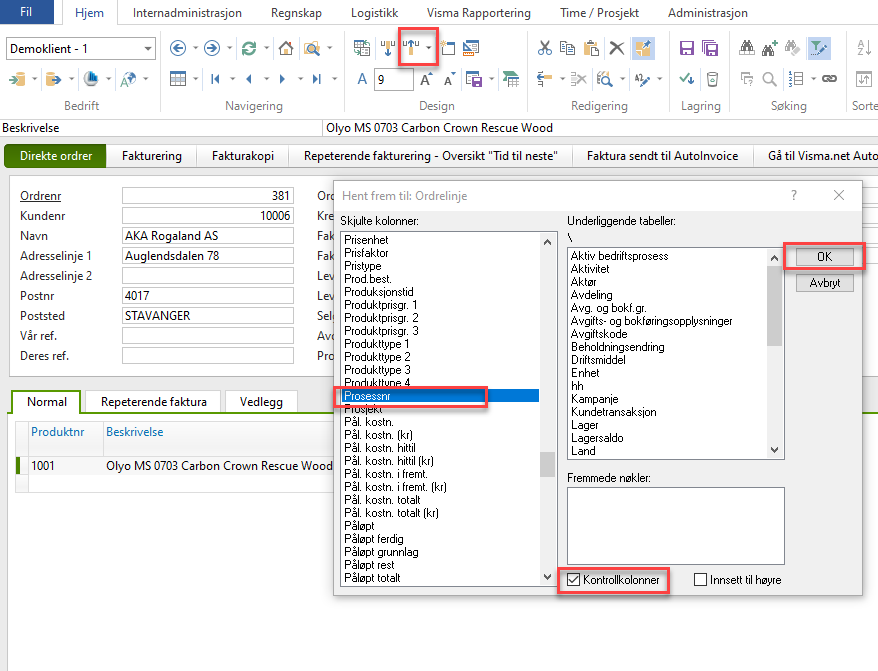Click the Navn field containing AKA Rogaland AS

click(208, 236)
